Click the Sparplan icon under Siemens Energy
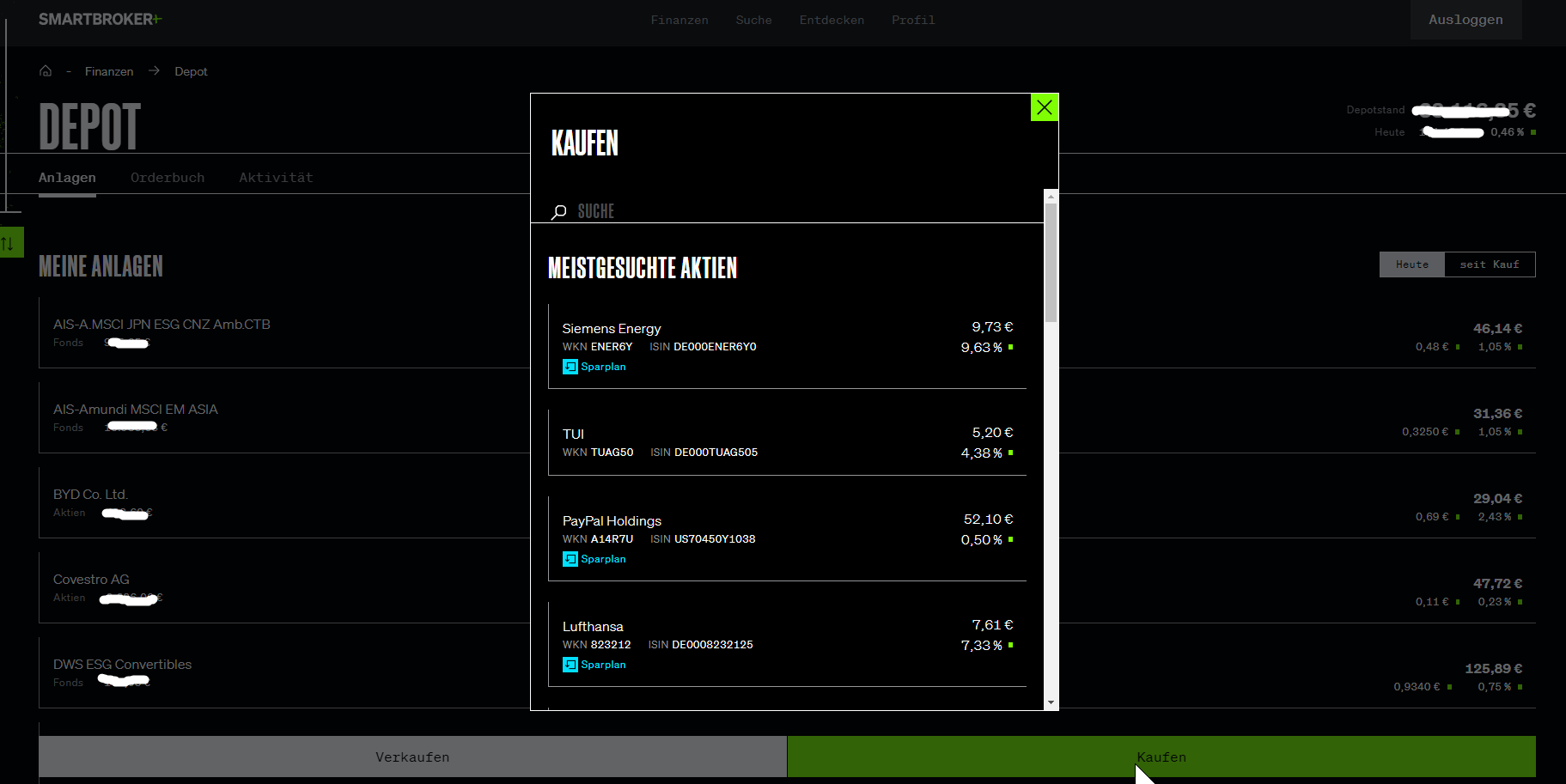 point(570,367)
